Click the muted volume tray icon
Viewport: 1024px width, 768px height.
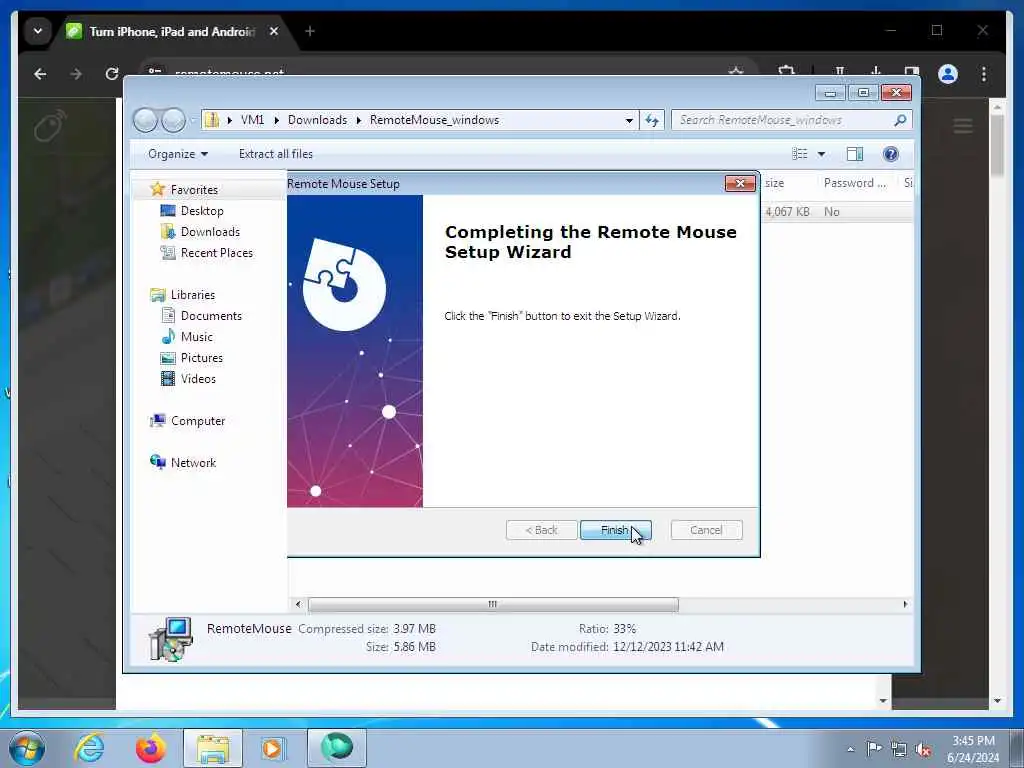pyautogui.click(x=923, y=749)
